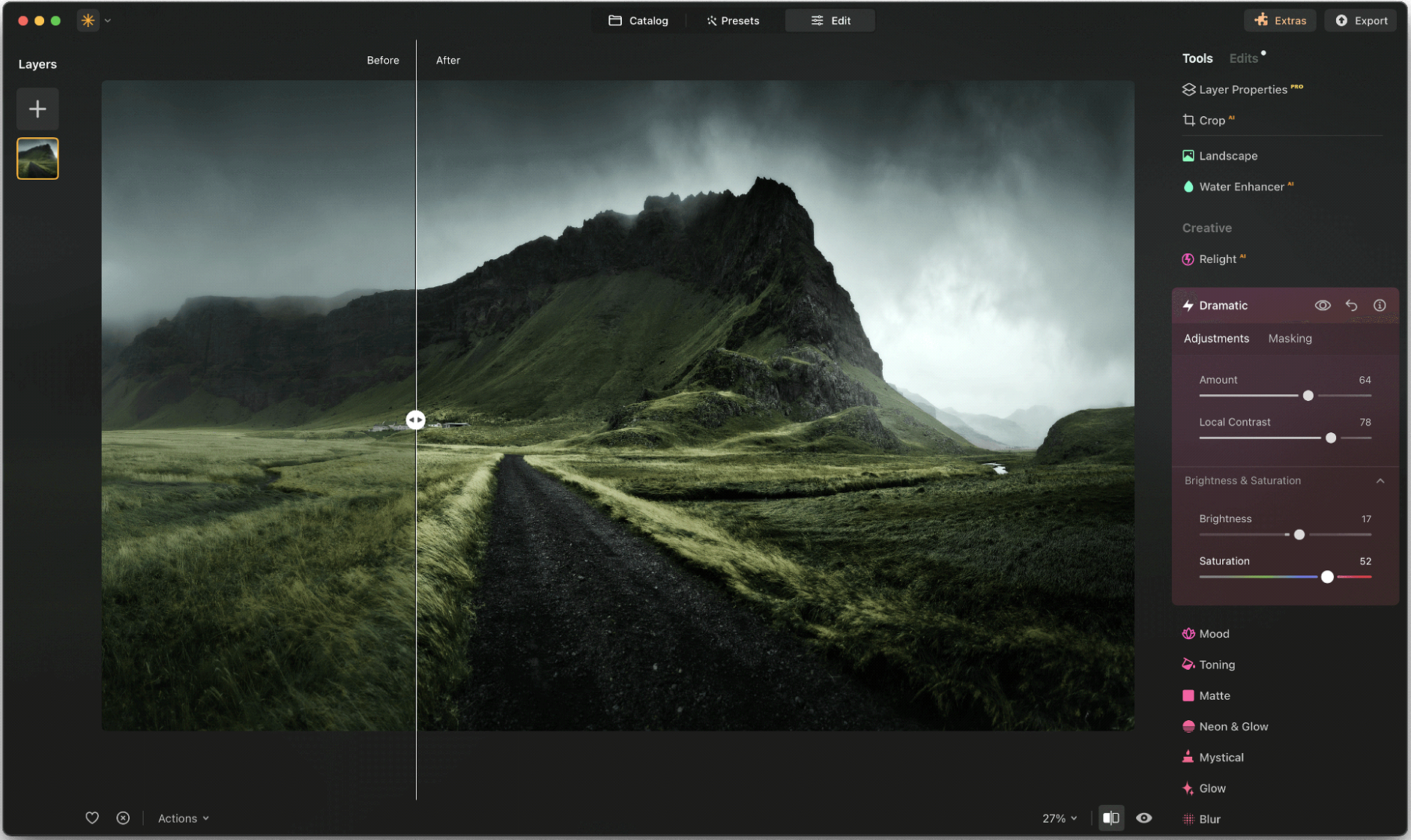Add a new layer with plus button
Screen dimensions: 1411x840
(x=37, y=109)
